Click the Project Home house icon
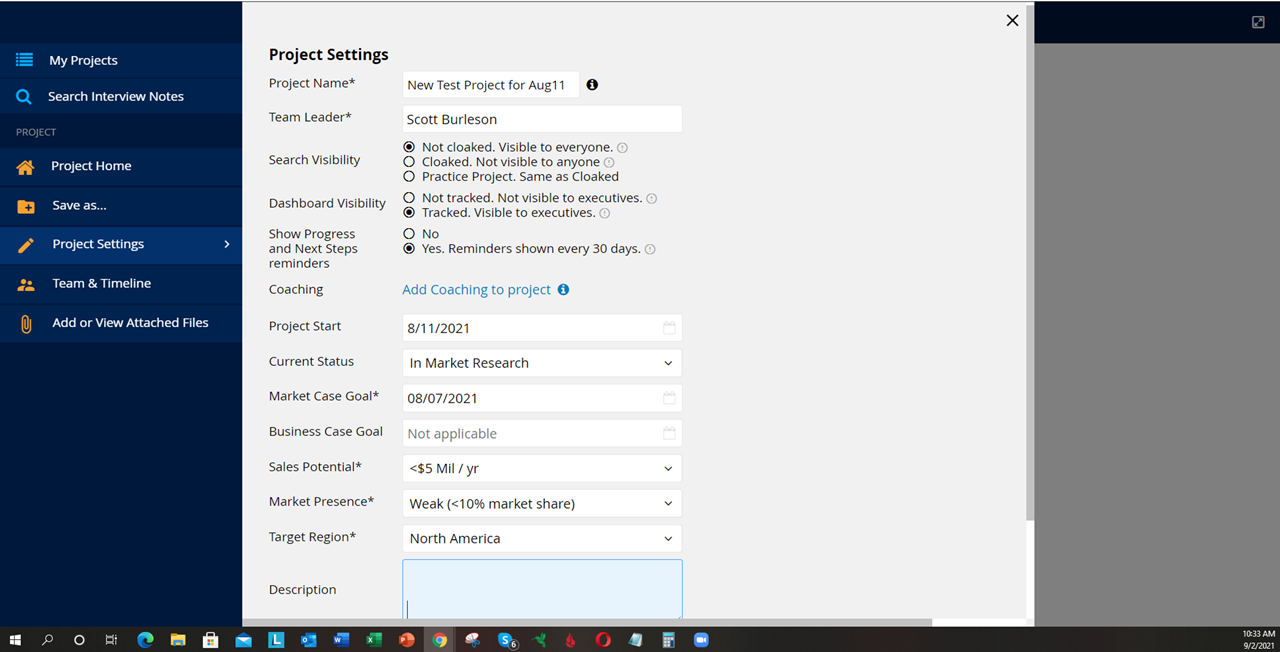Screen dimensions: 1280x652 click(x=25, y=167)
